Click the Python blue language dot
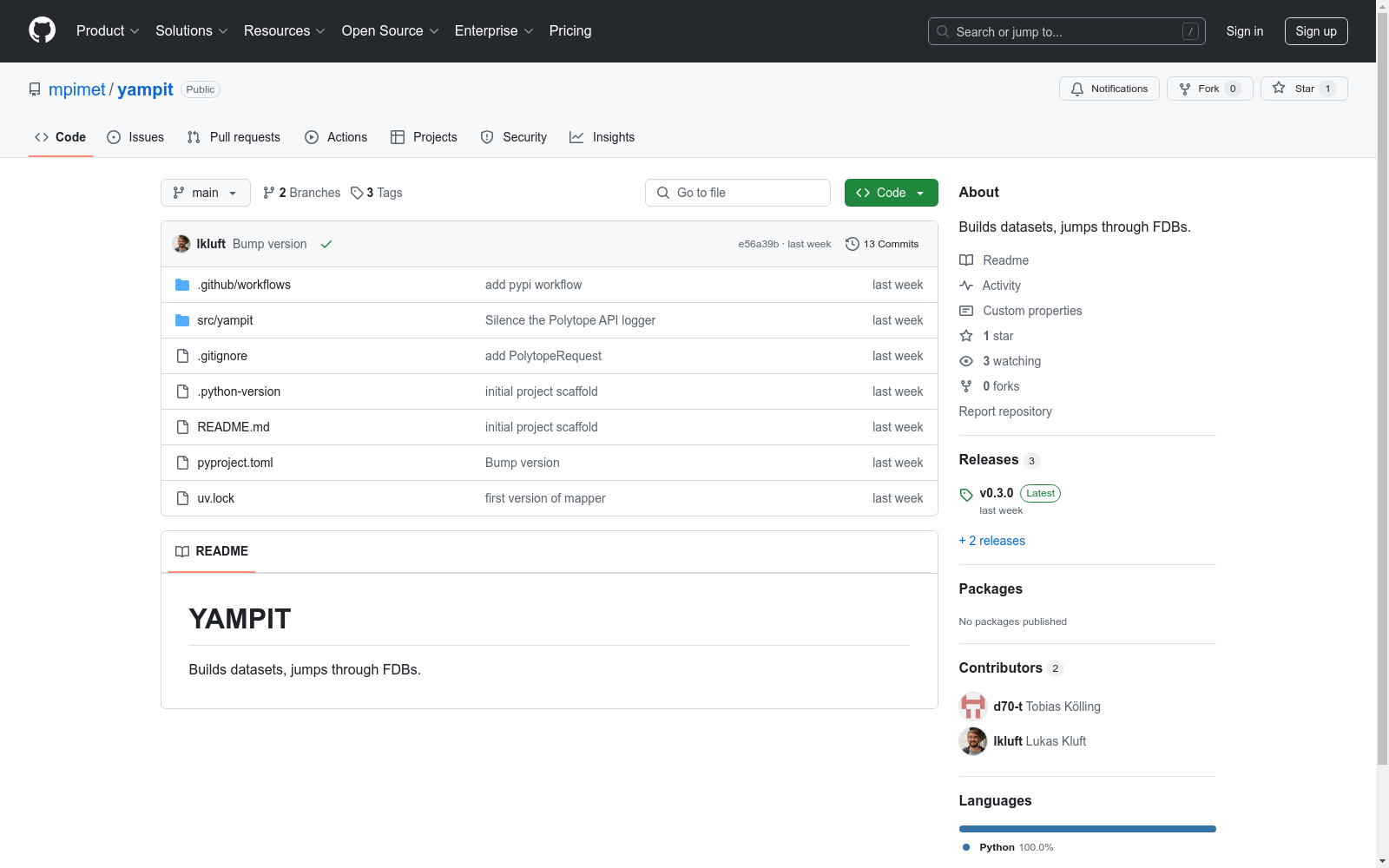The image size is (1389, 868). [x=966, y=847]
